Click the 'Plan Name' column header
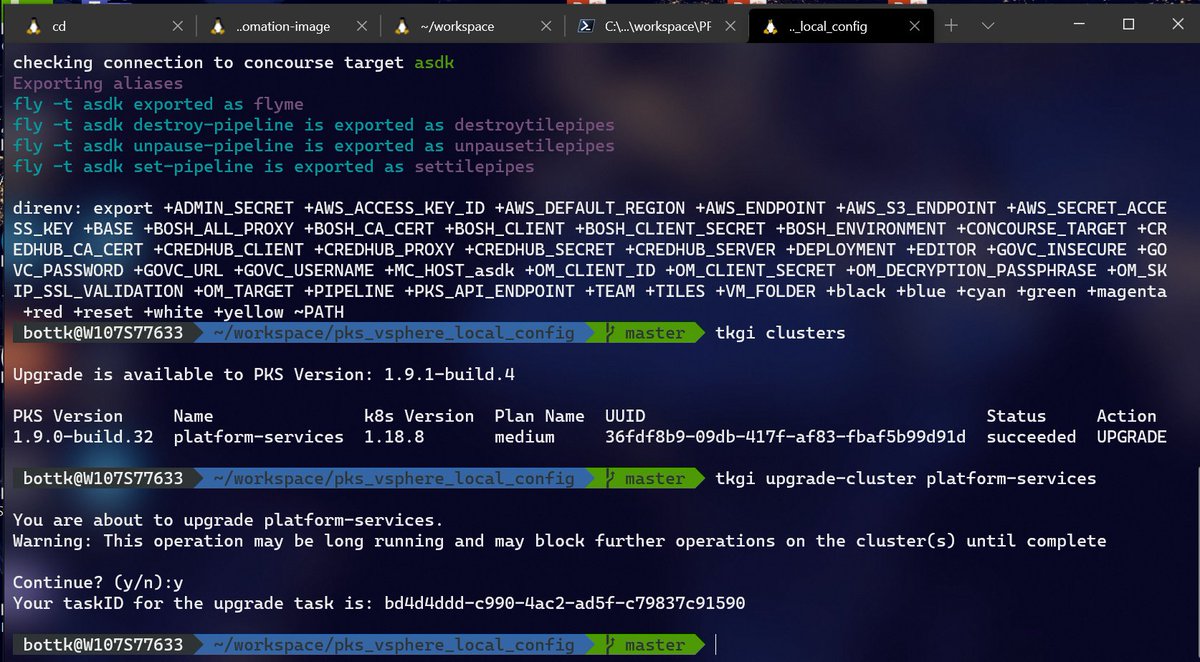1200x662 pixels. [539, 416]
